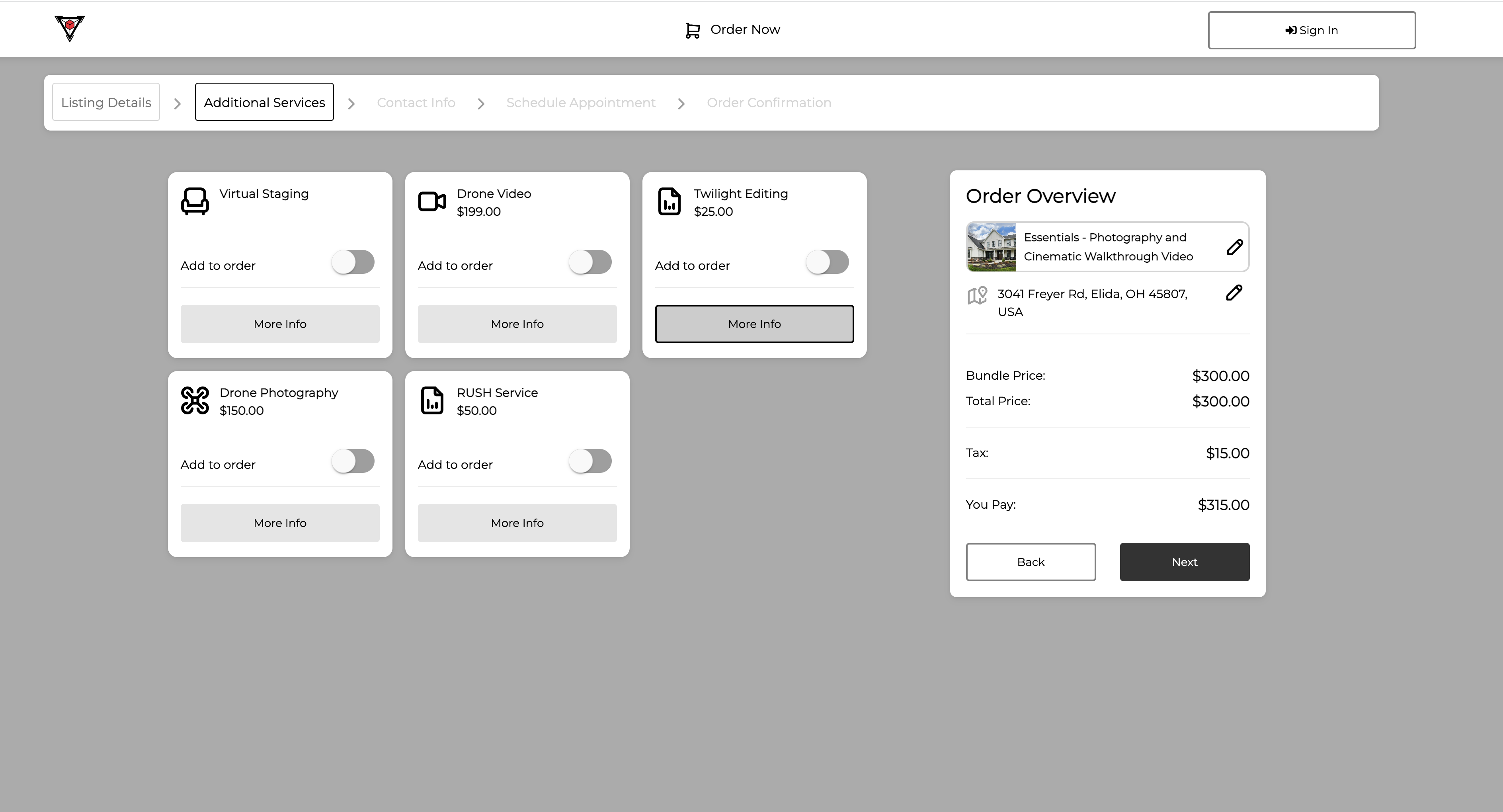This screenshot has width=1503, height=812.
Task: Click the chevron after Contact Info
Action: [x=481, y=103]
